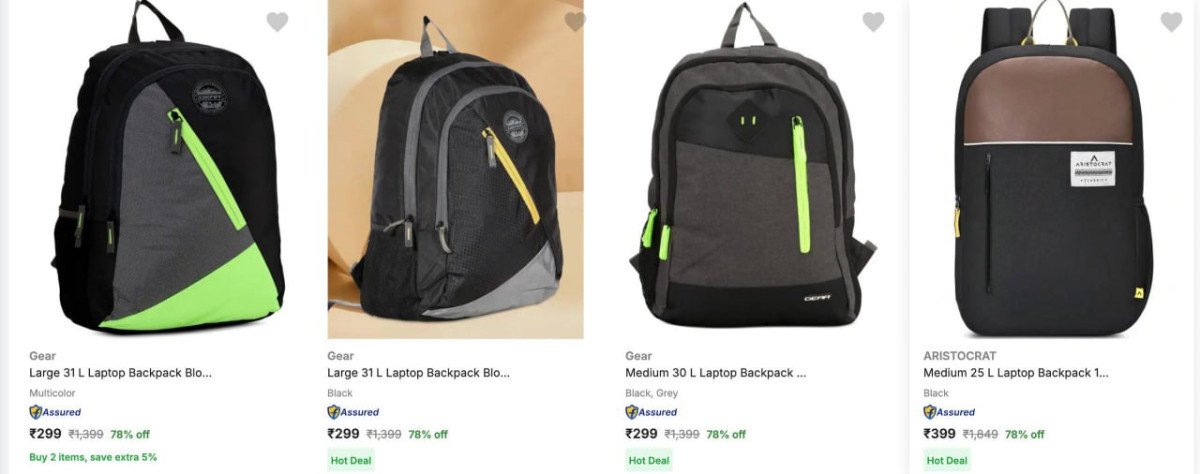View the grey Gear Medium backpack image

click(753, 167)
